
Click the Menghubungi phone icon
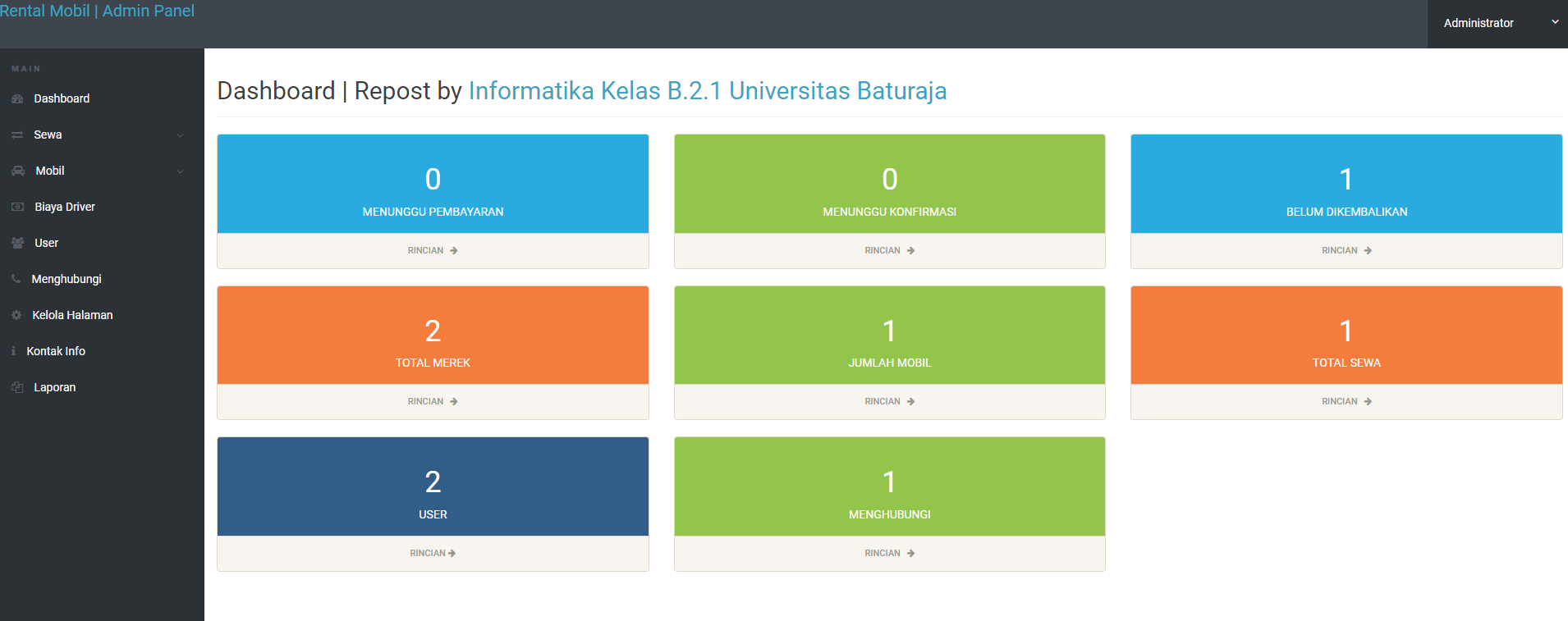click(x=16, y=279)
